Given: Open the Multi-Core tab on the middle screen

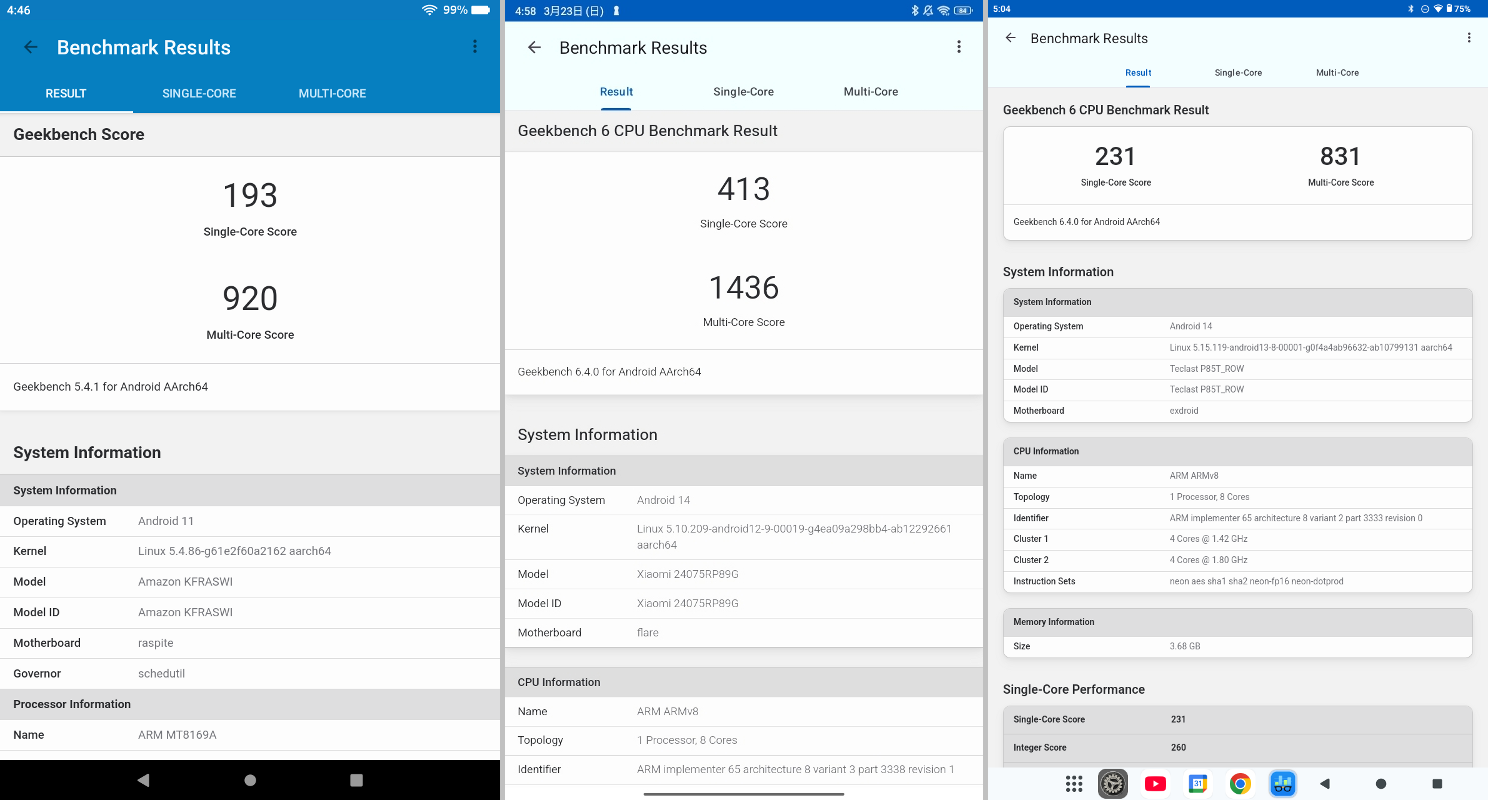Looking at the screenshot, I should click(x=870, y=91).
